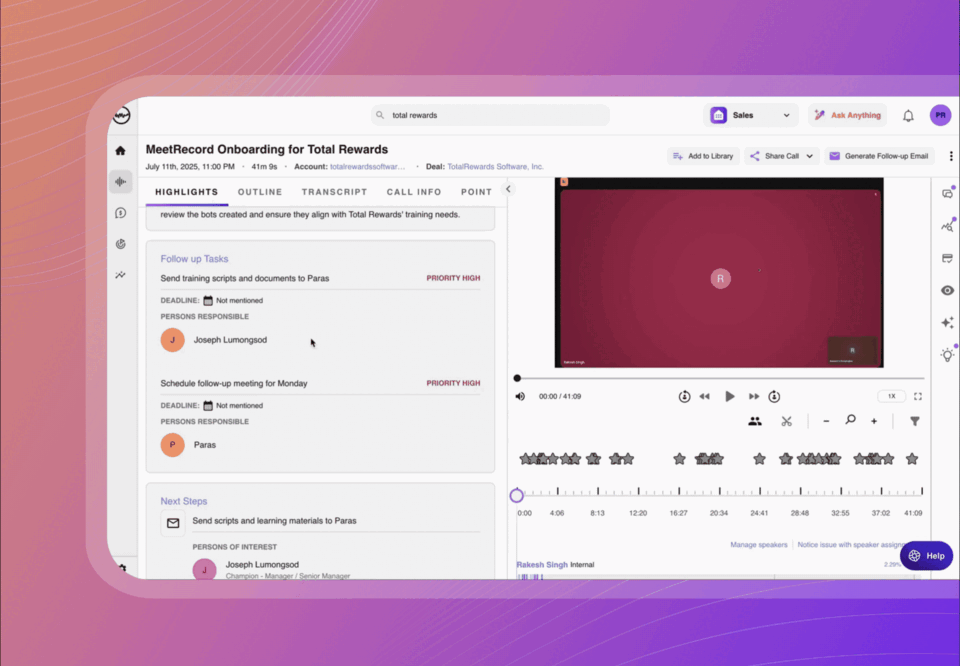
Task: Open the totalrewardssoftwar account link
Action: (367, 166)
